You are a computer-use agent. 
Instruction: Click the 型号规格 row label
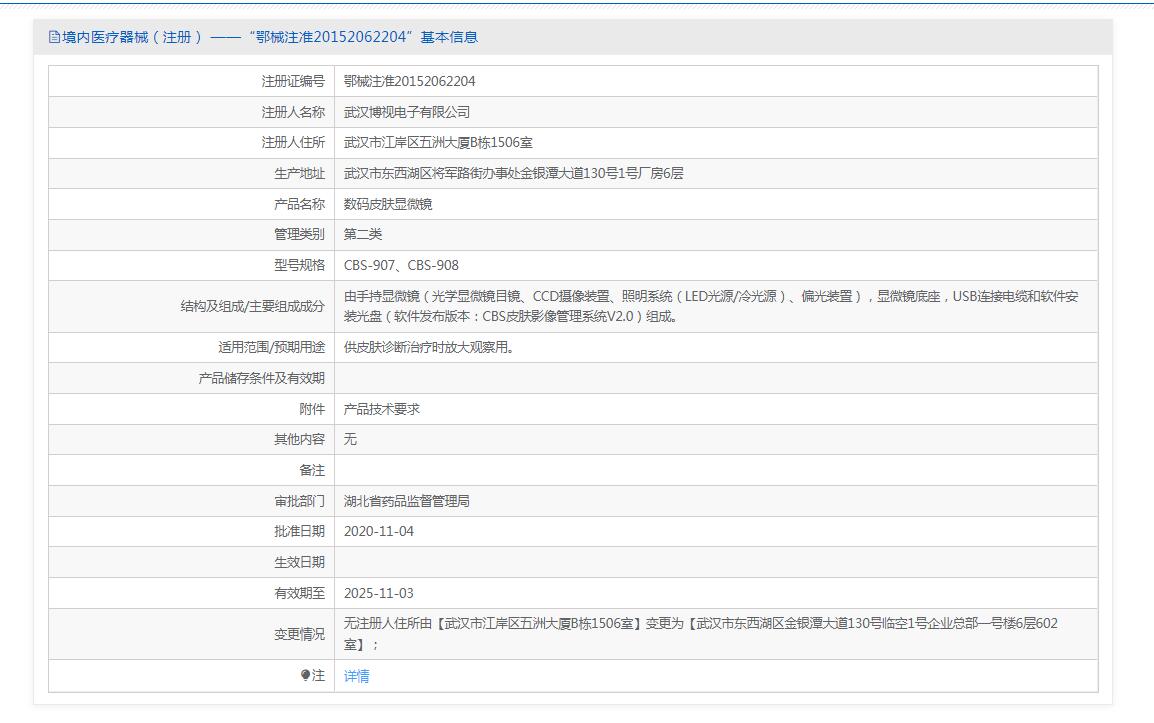point(300,265)
